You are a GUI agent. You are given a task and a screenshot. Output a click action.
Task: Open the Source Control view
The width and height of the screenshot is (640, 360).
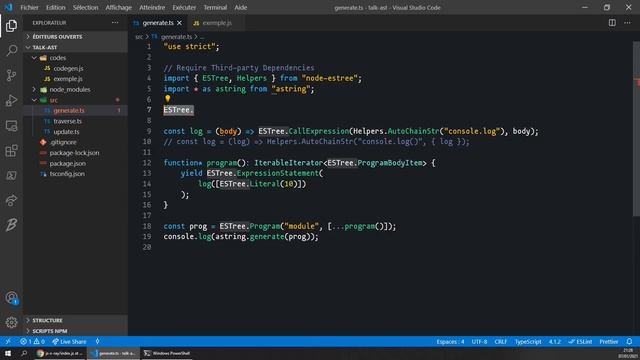[11, 76]
